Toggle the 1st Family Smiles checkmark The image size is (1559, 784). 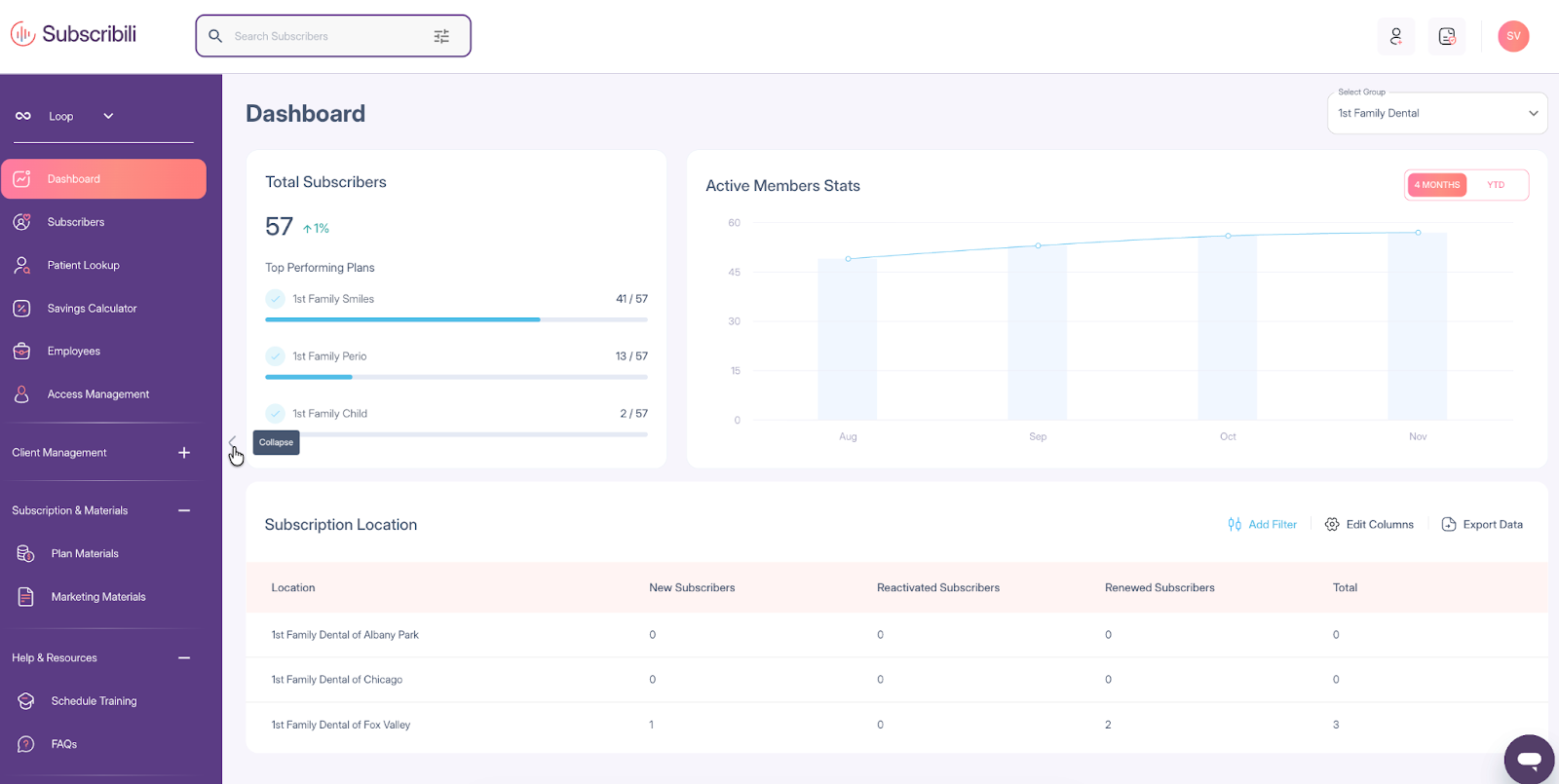pos(276,299)
